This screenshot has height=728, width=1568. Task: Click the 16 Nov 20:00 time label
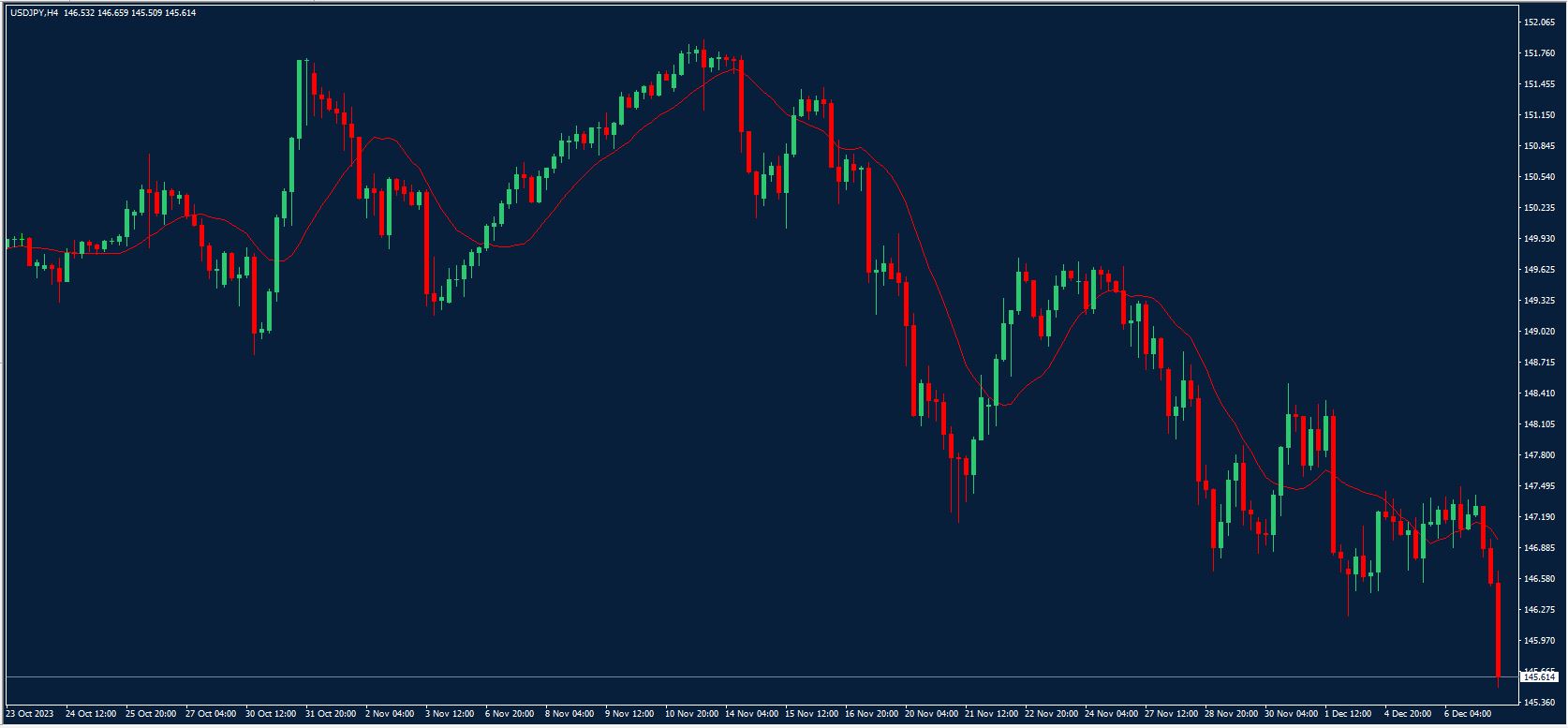coord(871,714)
